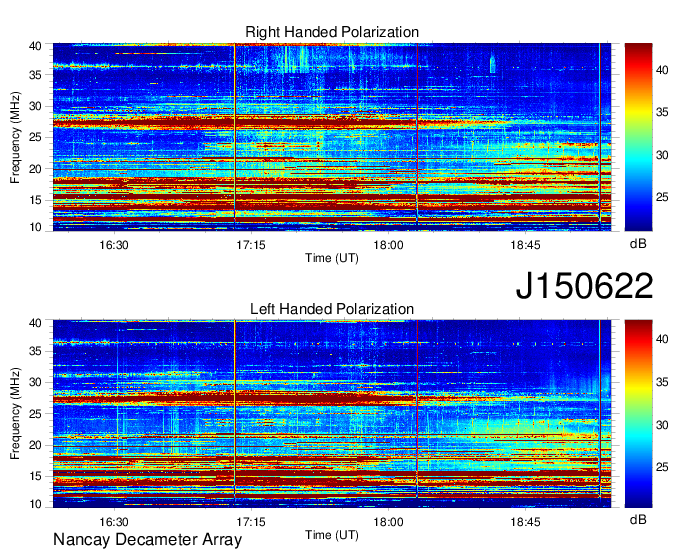
Task: Click the 35 MHz tick of Left Handed plot
Action: click(x=35, y=351)
